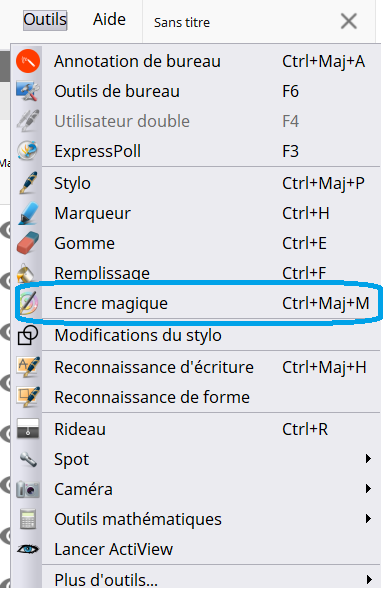Click the Rideau revealer icon
Image resolution: width=387 pixels, height=593 pixels.
(x=28, y=429)
